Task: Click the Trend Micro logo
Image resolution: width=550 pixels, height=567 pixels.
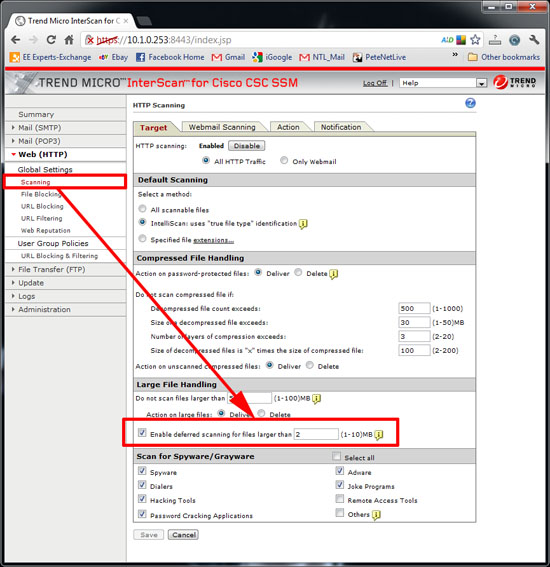Action: 515,82
